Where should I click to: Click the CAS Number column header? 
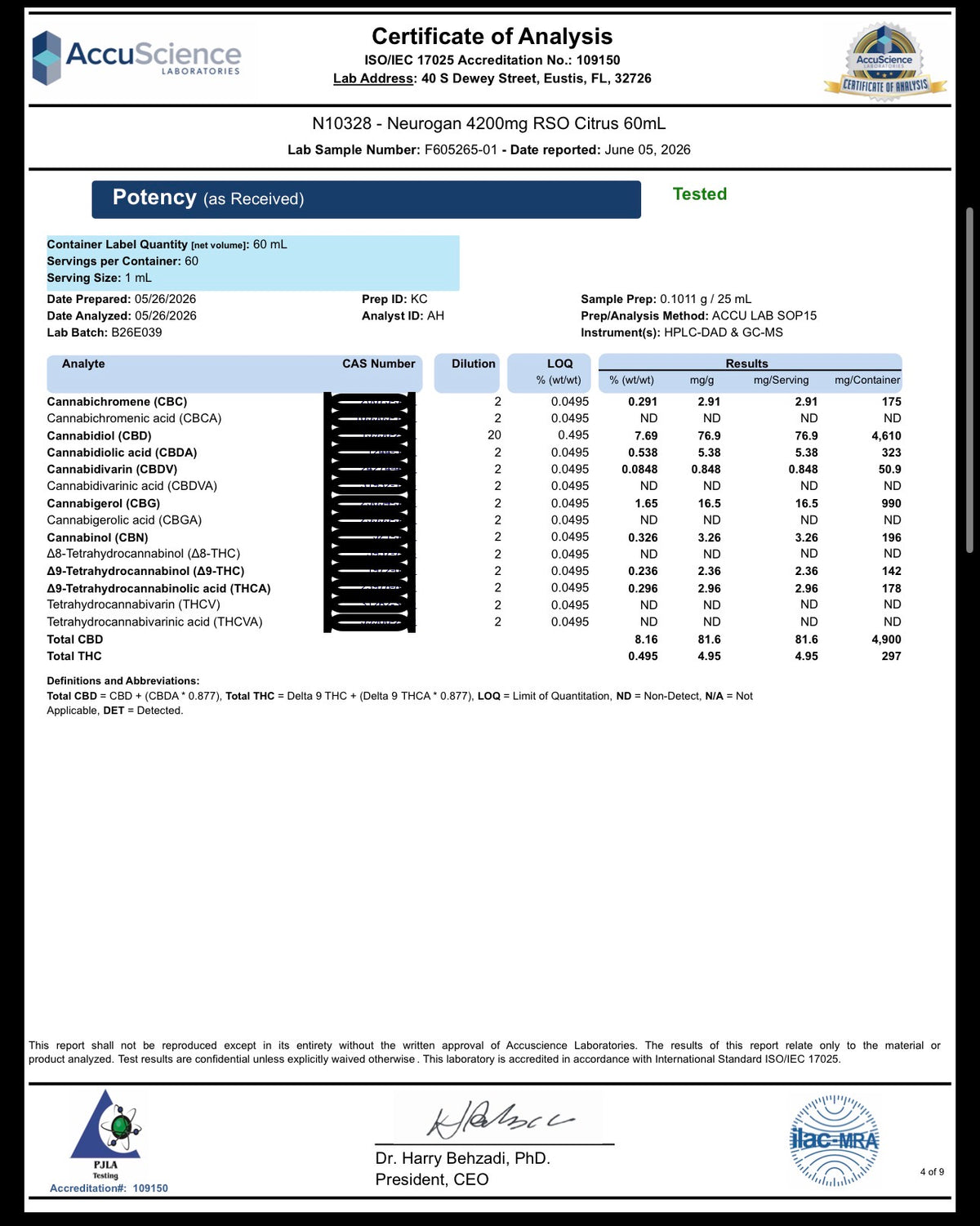coord(379,363)
